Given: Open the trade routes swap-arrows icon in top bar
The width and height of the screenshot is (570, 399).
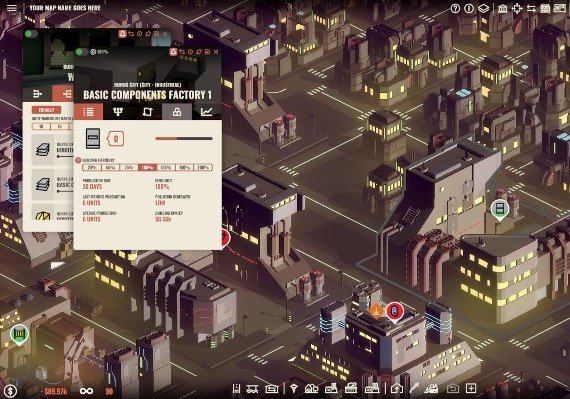Looking at the screenshot, I should [531, 8].
